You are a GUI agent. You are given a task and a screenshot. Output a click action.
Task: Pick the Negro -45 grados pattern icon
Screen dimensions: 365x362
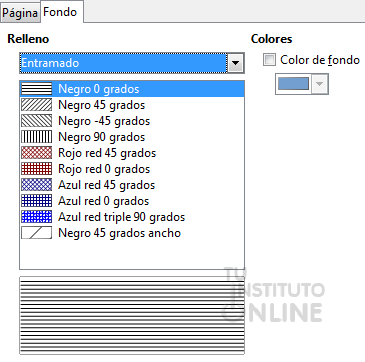37,121
